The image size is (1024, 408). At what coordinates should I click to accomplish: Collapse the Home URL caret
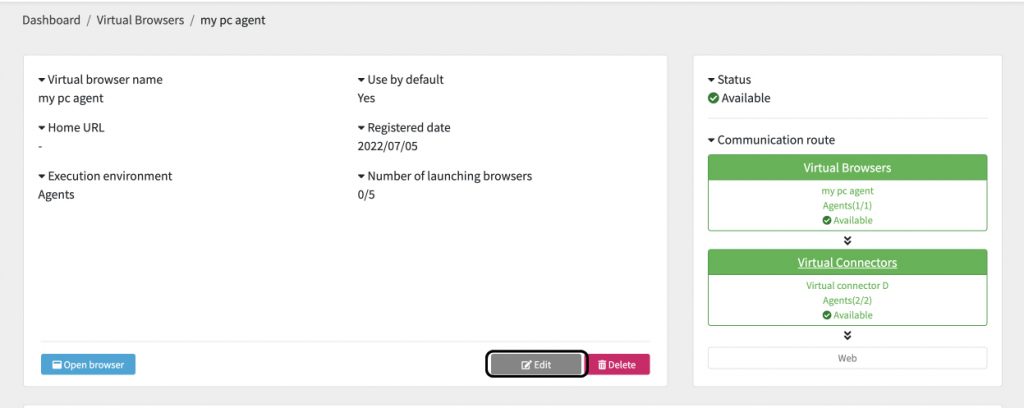pyautogui.click(x=42, y=128)
